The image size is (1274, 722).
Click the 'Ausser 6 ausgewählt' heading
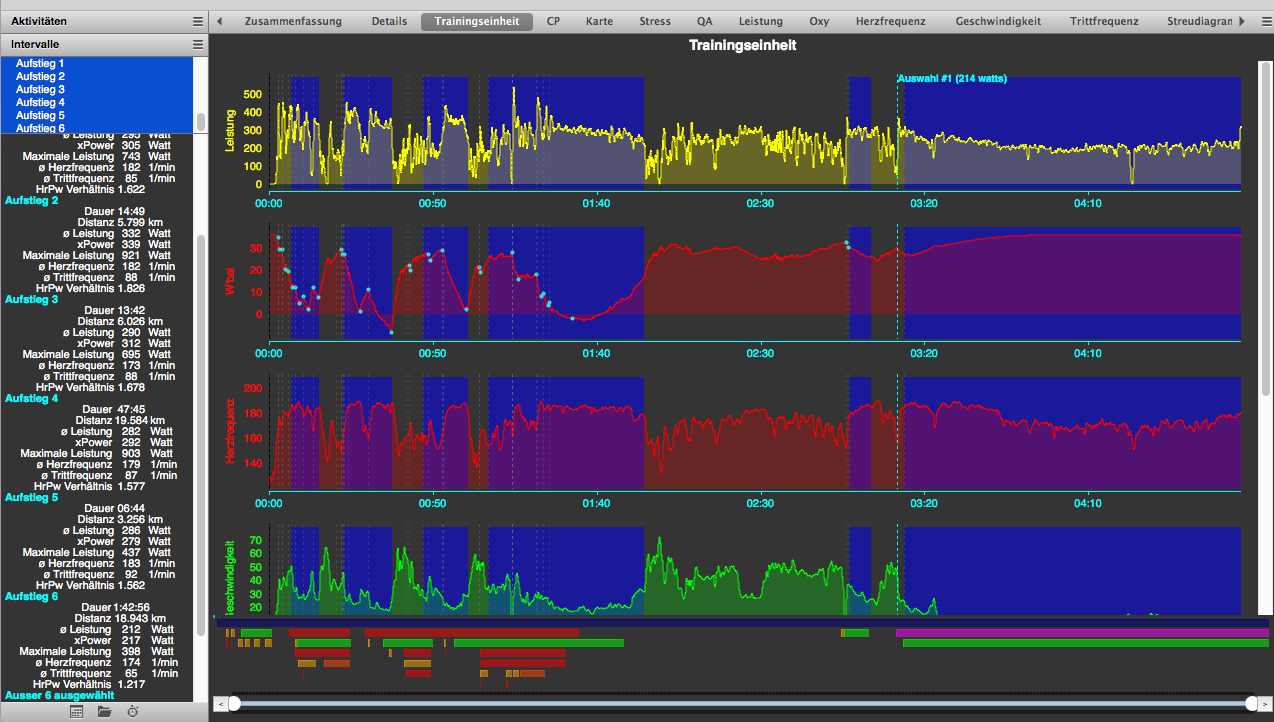(x=59, y=695)
